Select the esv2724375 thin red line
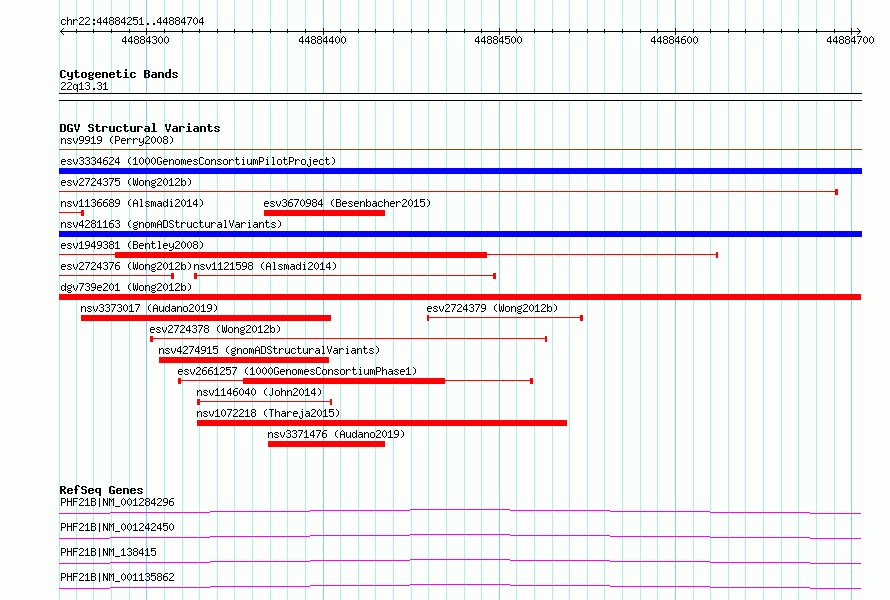The width and height of the screenshot is (890, 600). pos(448,192)
